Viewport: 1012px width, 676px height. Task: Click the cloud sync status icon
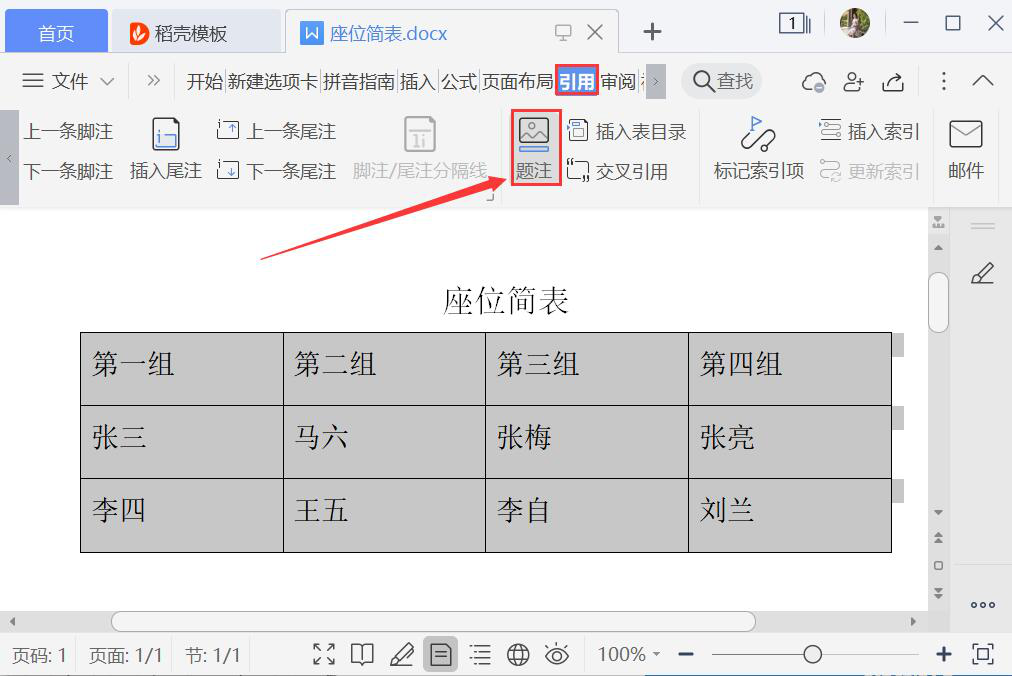pyautogui.click(x=813, y=82)
